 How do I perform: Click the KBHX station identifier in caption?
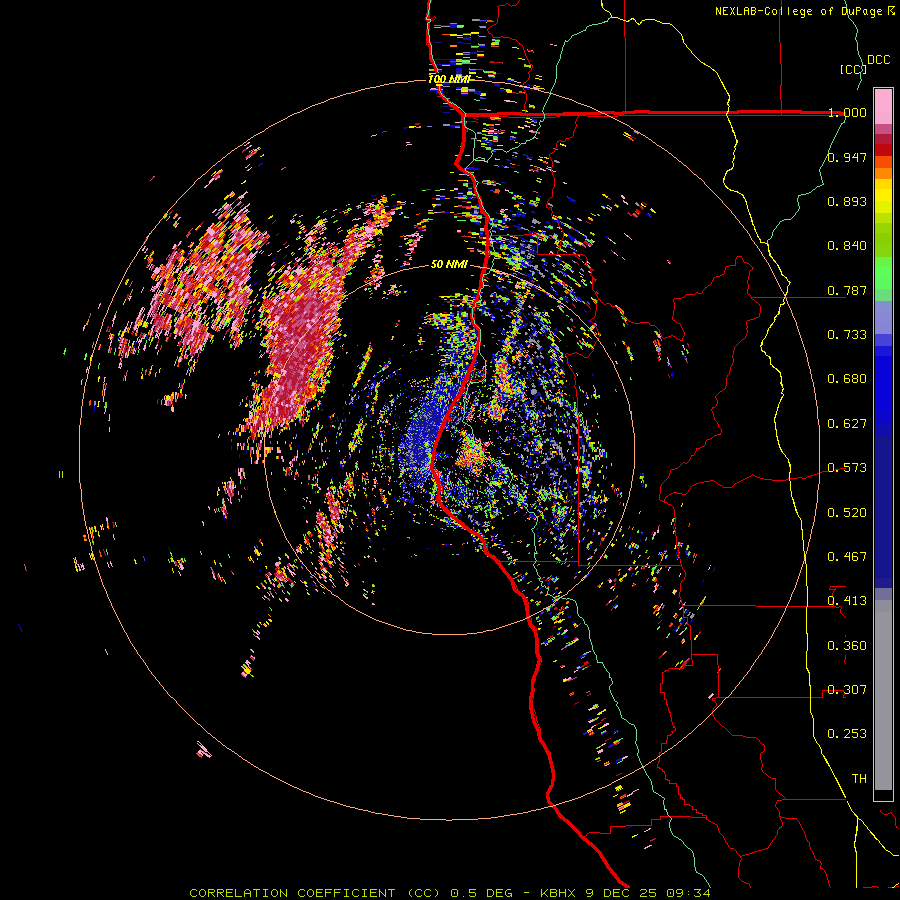560,893
